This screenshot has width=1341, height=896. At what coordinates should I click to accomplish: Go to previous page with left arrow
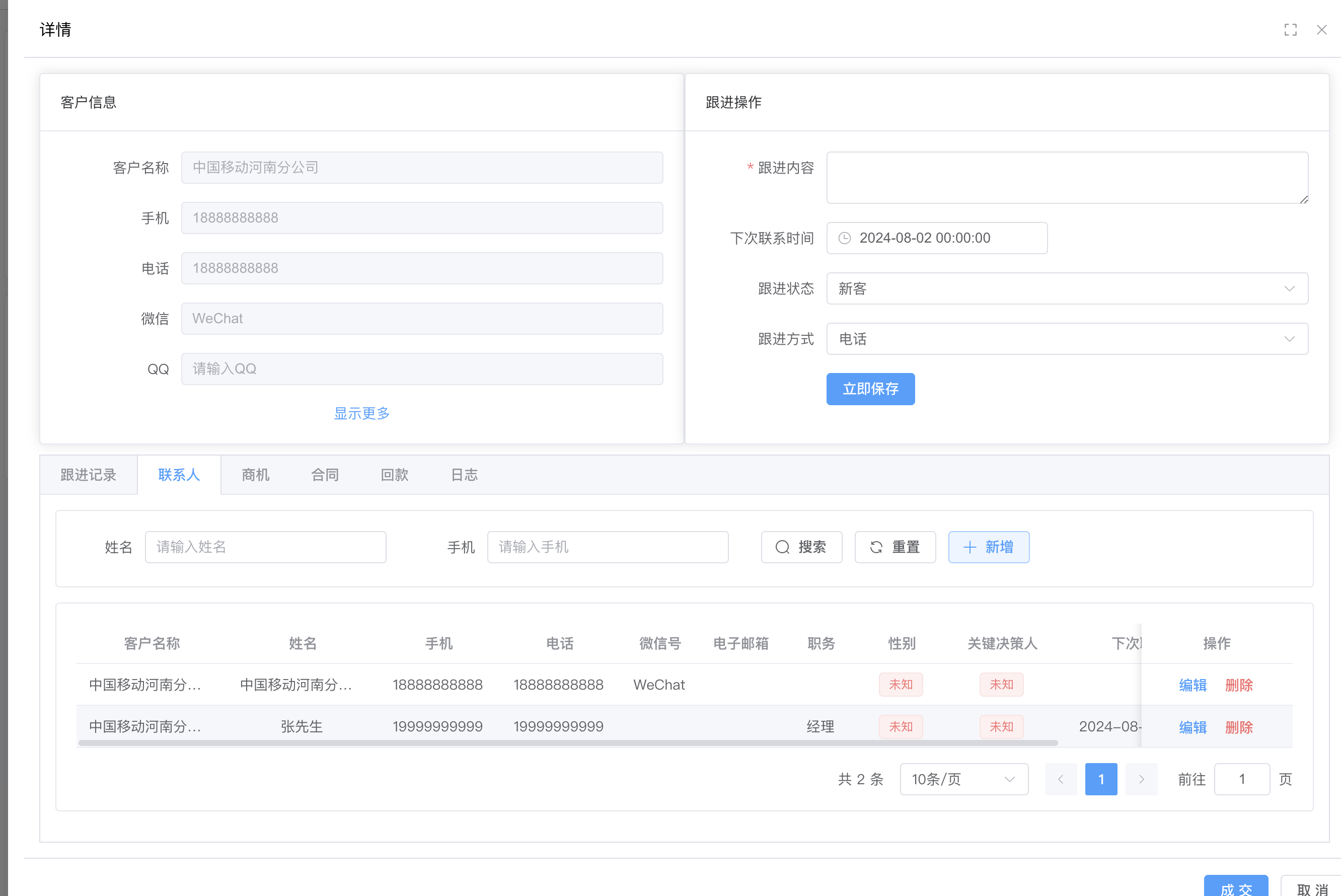coord(1061,779)
